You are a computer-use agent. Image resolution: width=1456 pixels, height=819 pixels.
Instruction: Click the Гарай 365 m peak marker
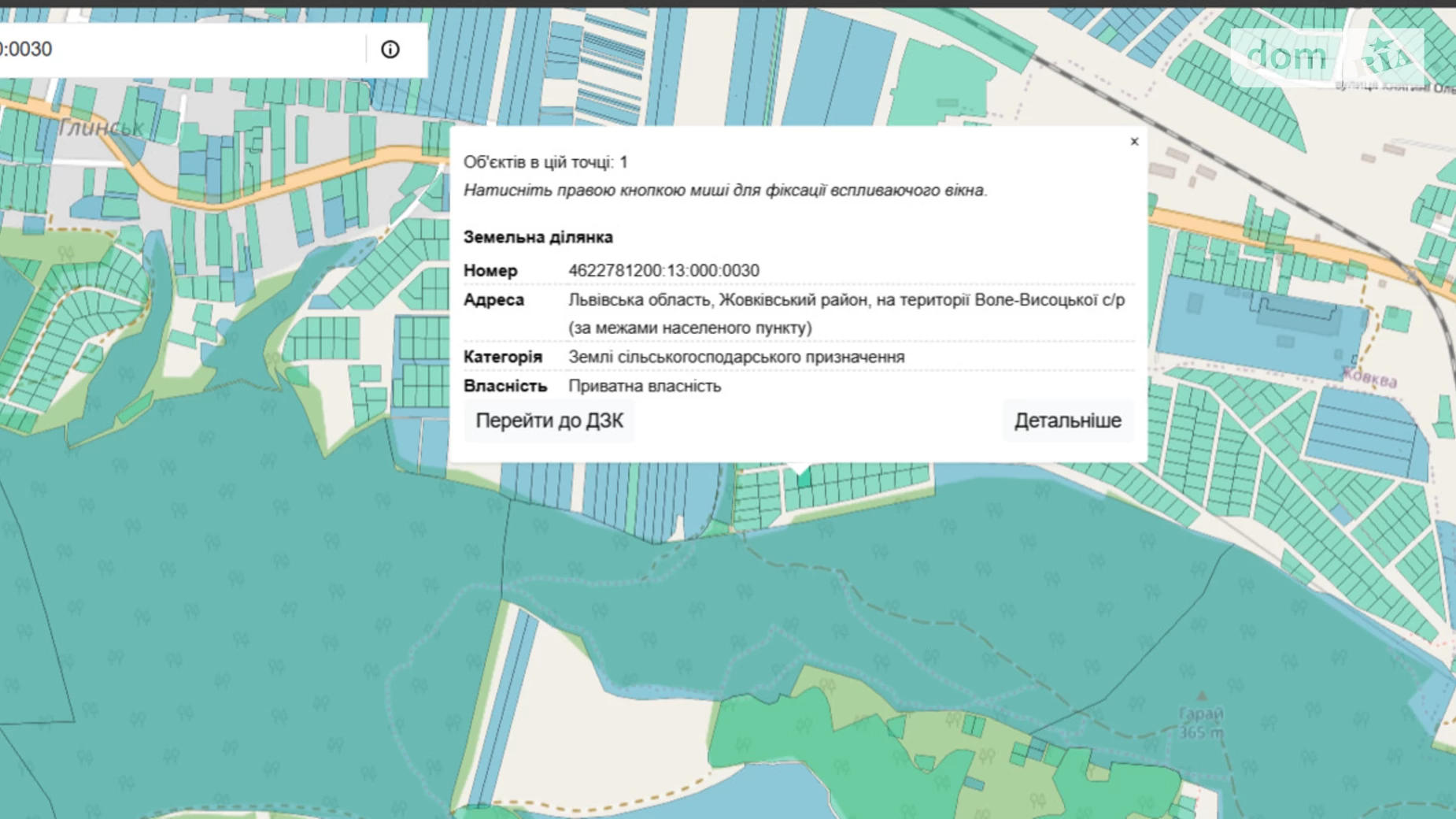click(1201, 697)
